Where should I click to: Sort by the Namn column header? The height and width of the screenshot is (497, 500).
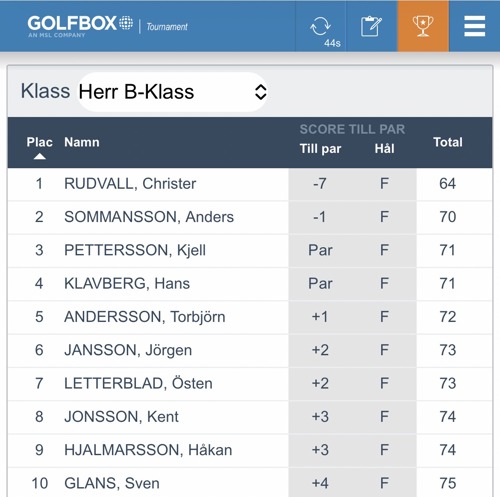point(82,142)
